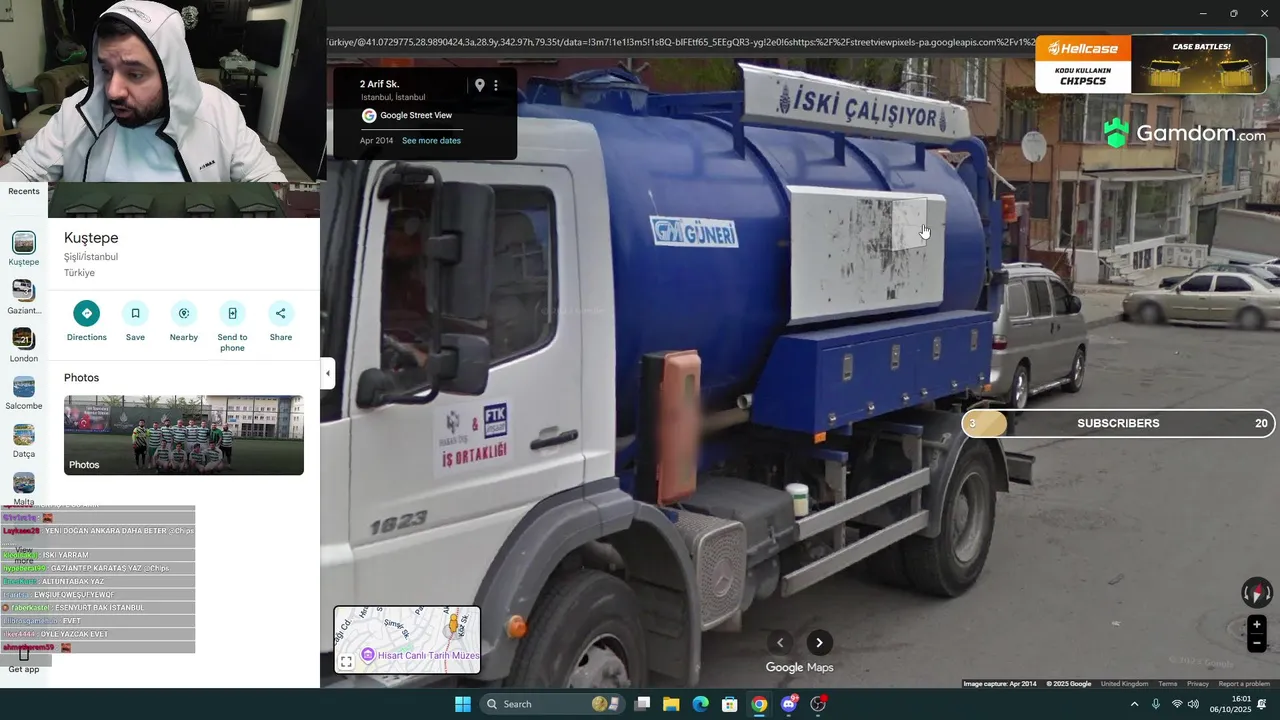This screenshot has height=720, width=1280.
Task: Click the 2 Arif Sk. address text
Action: click(379, 84)
